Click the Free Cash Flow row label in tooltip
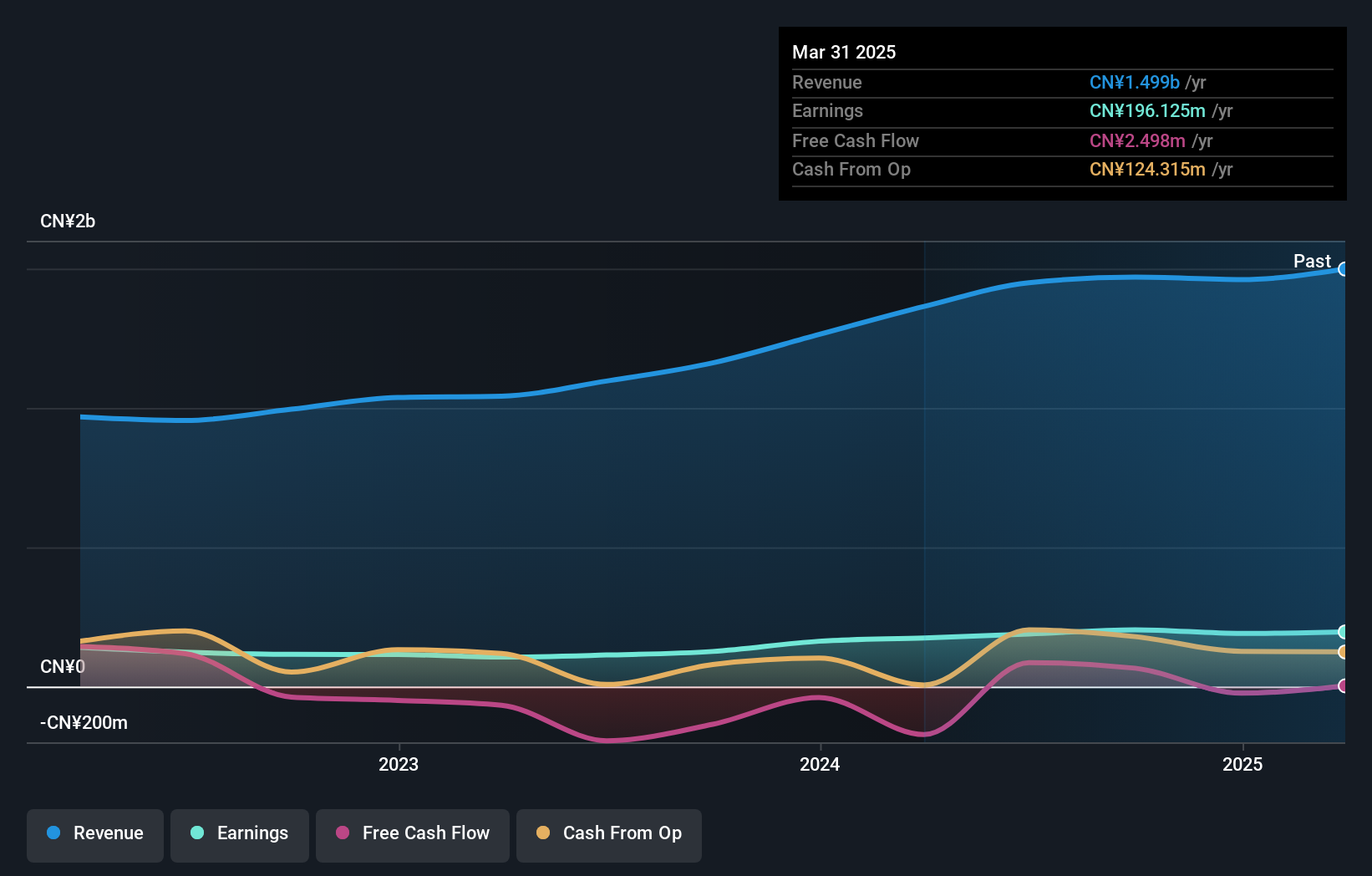Image resolution: width=1372 pixels, height=876 pixels. point(856,140)
